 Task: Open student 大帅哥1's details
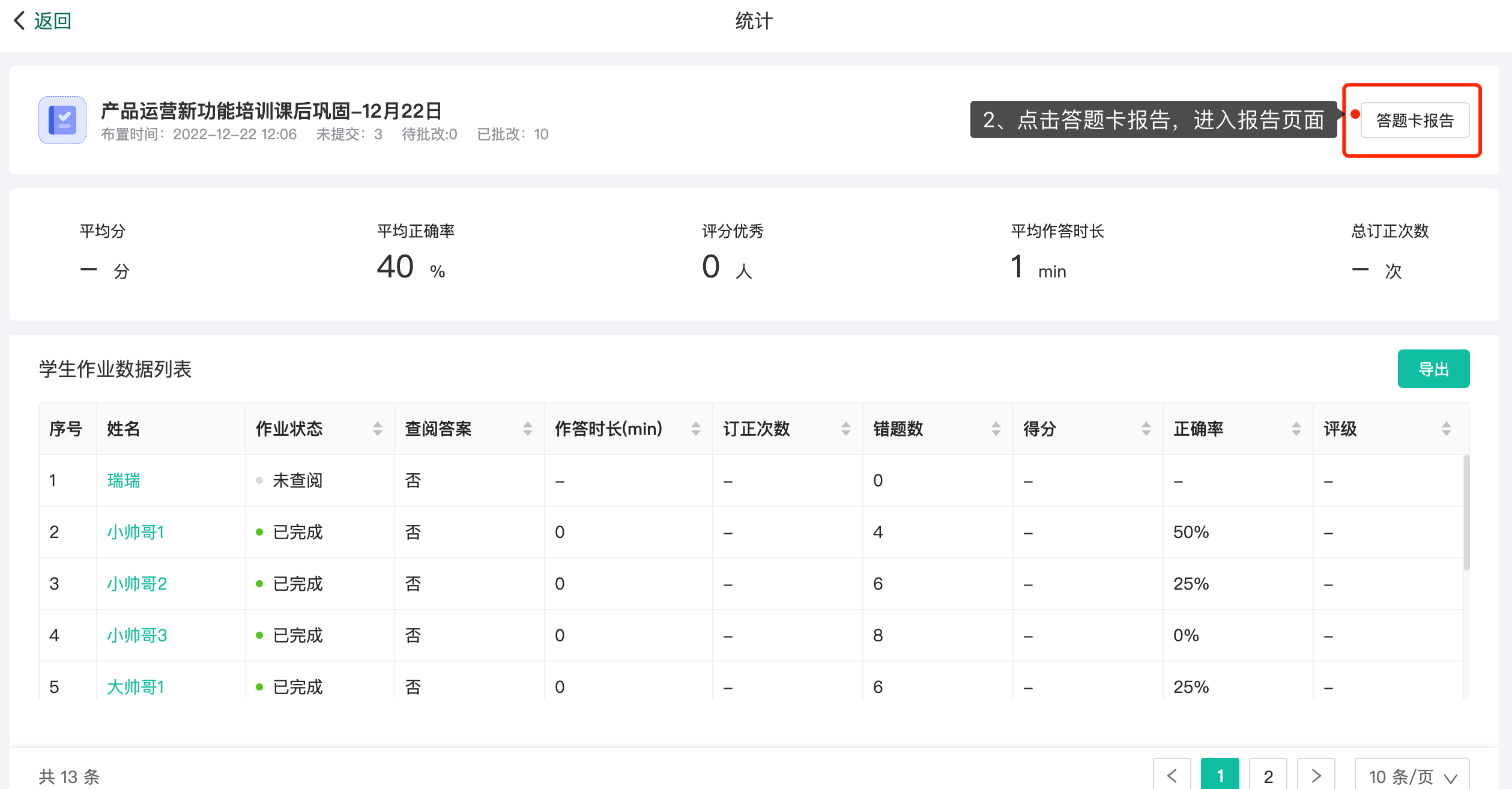click(x=136, y=687)
